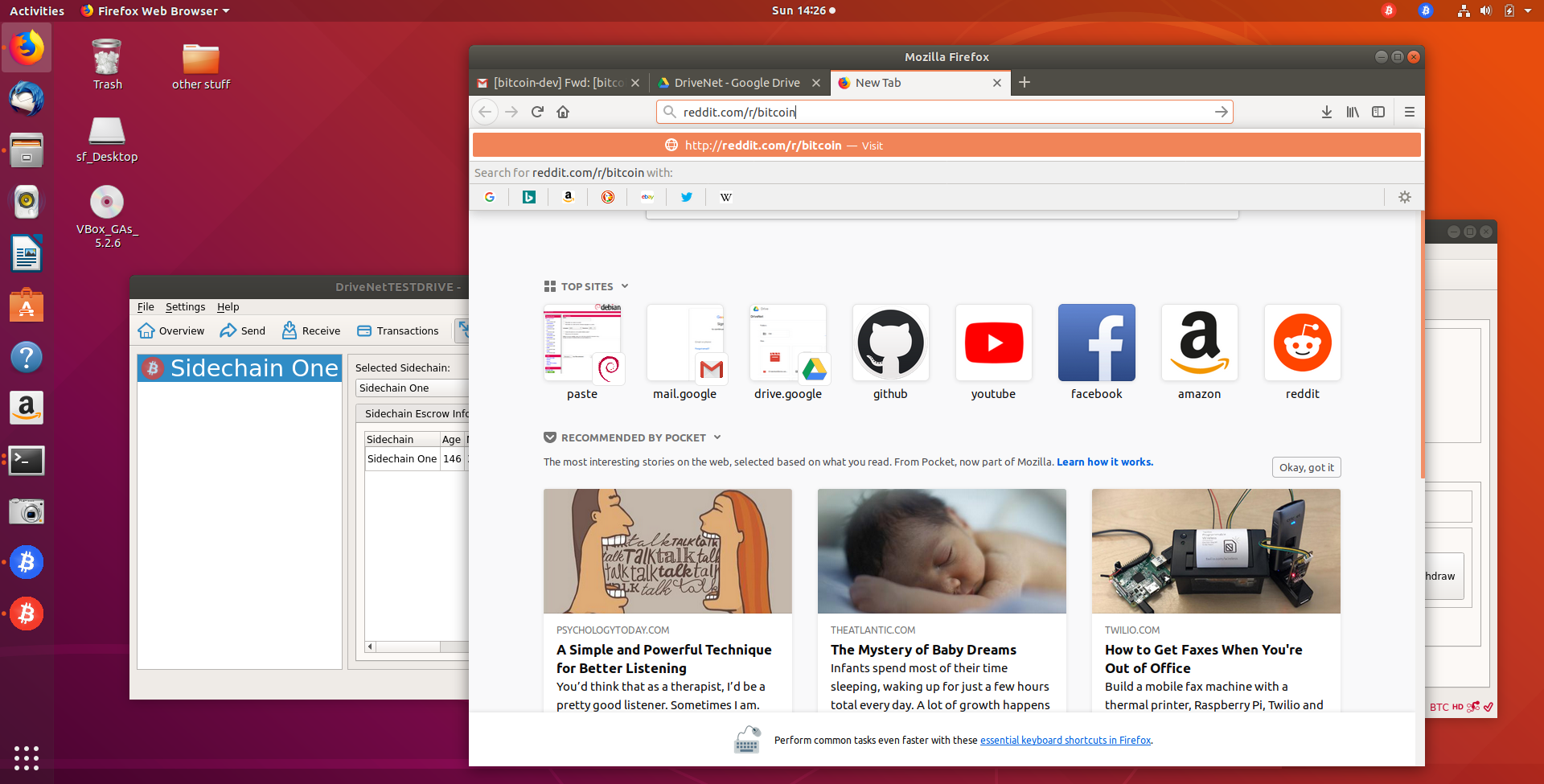Select Sidechain One in sidechain list
Image resolution: width=1544 pixels, height=784 pixels.
click(x=240, y=367)
